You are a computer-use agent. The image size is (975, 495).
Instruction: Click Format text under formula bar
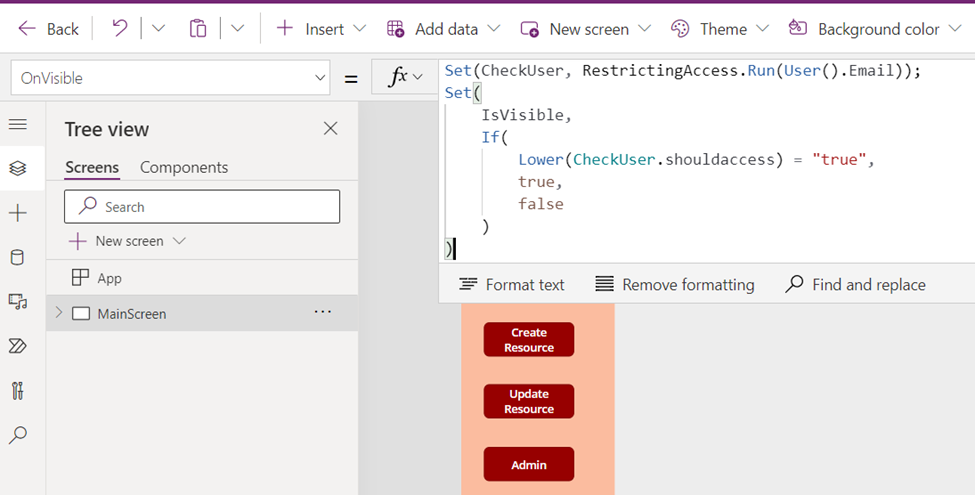511,285
